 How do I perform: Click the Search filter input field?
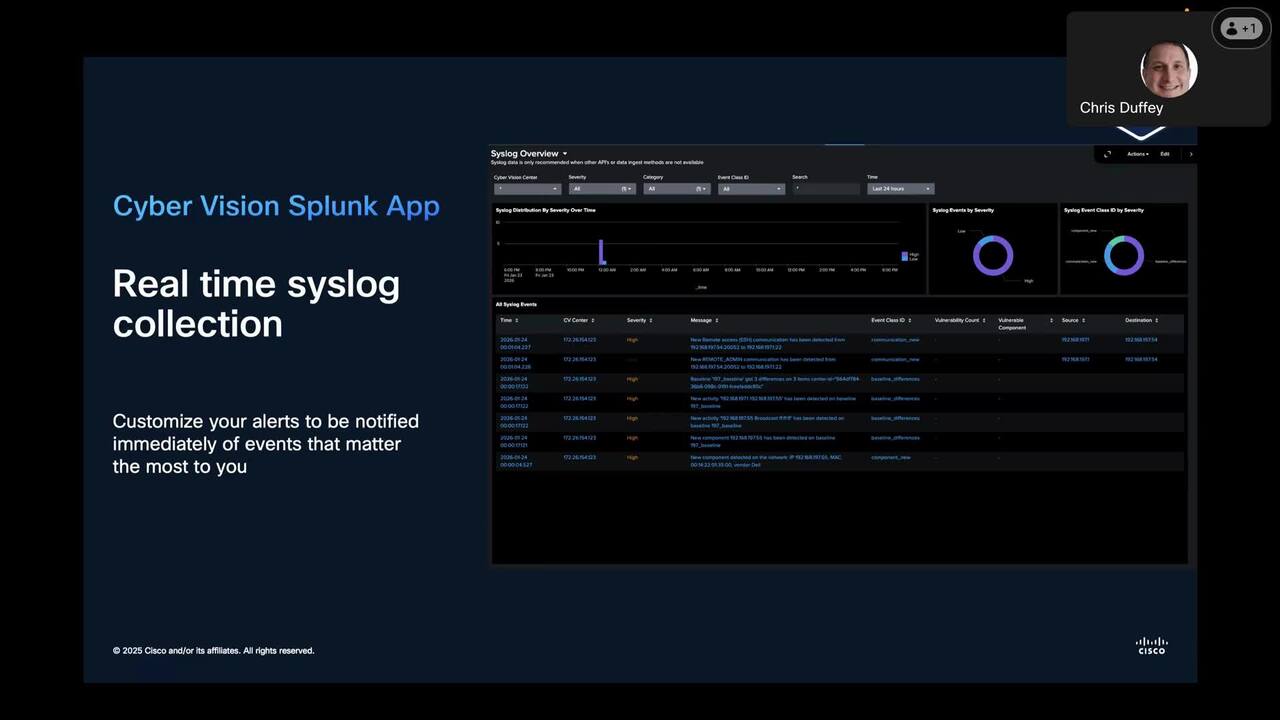tap(825, 188)
